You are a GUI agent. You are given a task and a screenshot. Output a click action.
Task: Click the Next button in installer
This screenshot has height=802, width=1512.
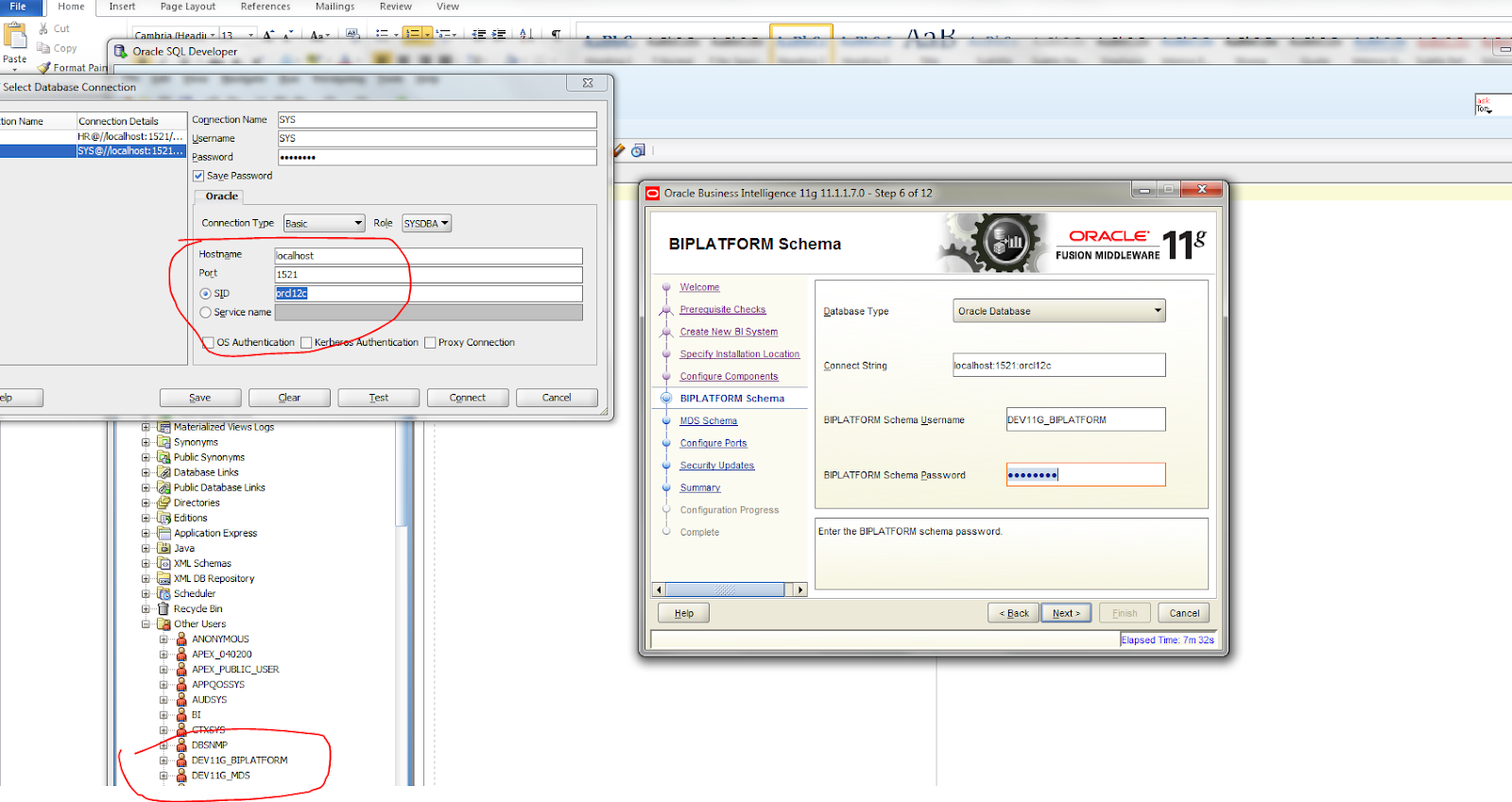coord(1066,613)
